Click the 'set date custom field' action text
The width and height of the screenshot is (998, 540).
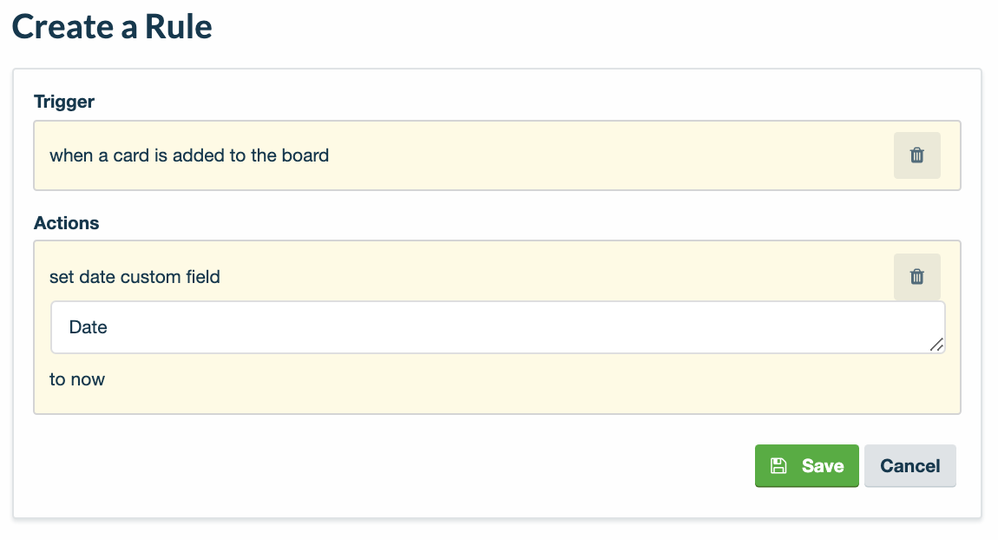tap(135, 277)
